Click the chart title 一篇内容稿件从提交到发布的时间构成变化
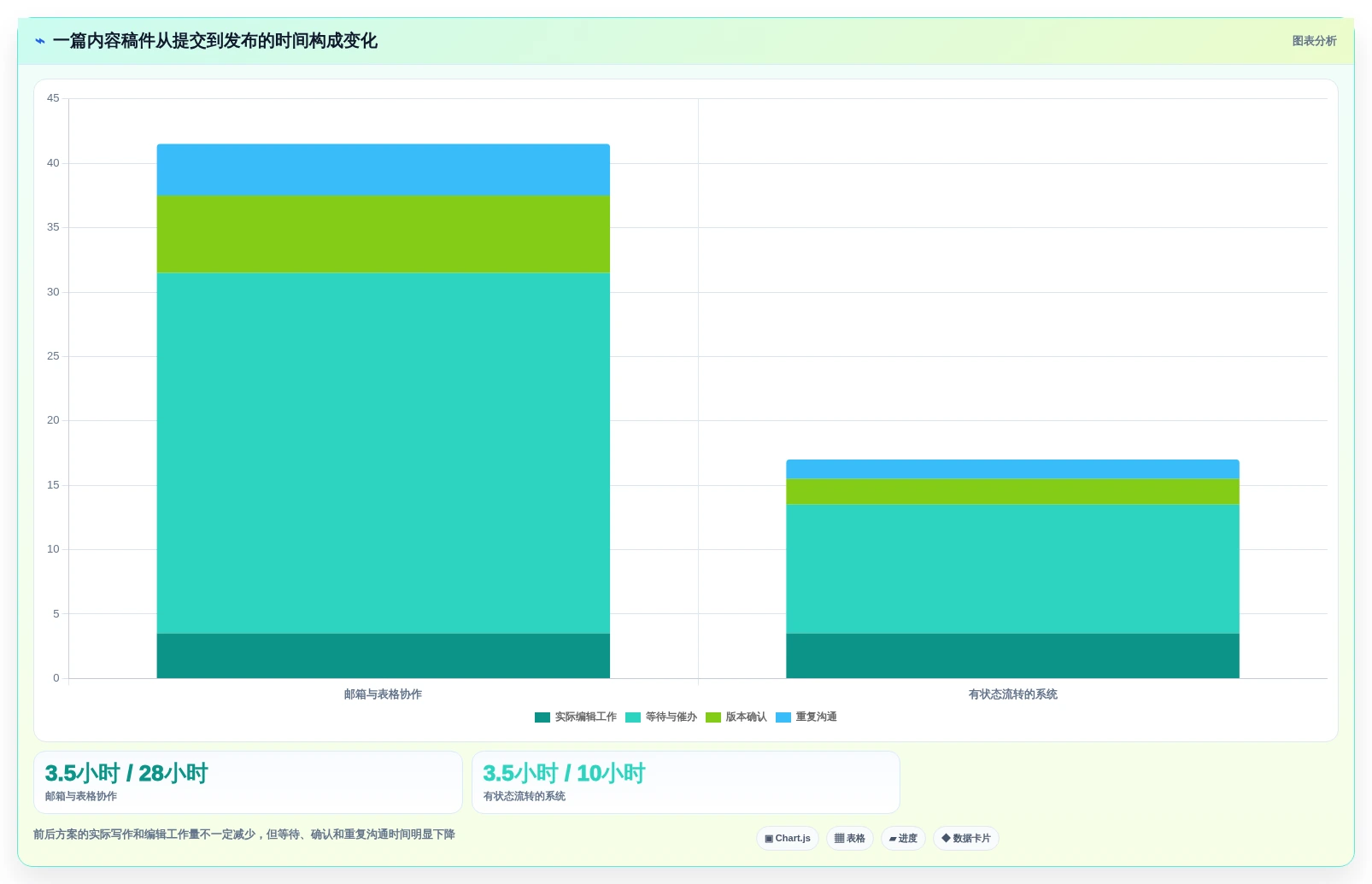 coord(215,41)
